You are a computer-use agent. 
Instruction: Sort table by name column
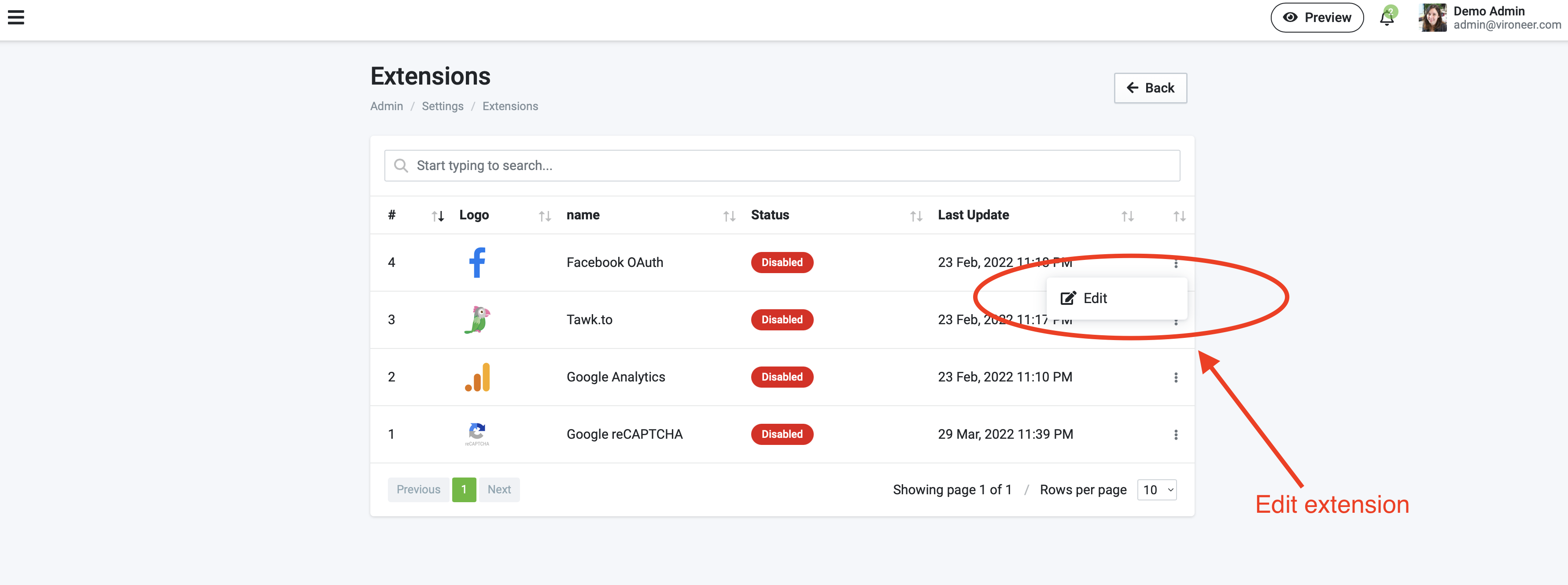point(729,216)
